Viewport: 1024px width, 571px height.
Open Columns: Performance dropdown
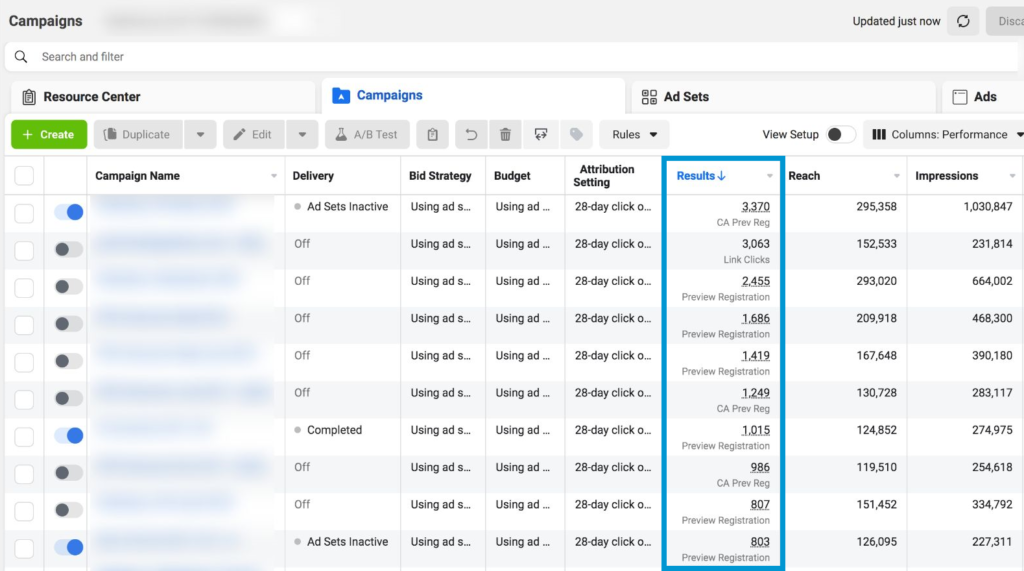tap(946, 135)
